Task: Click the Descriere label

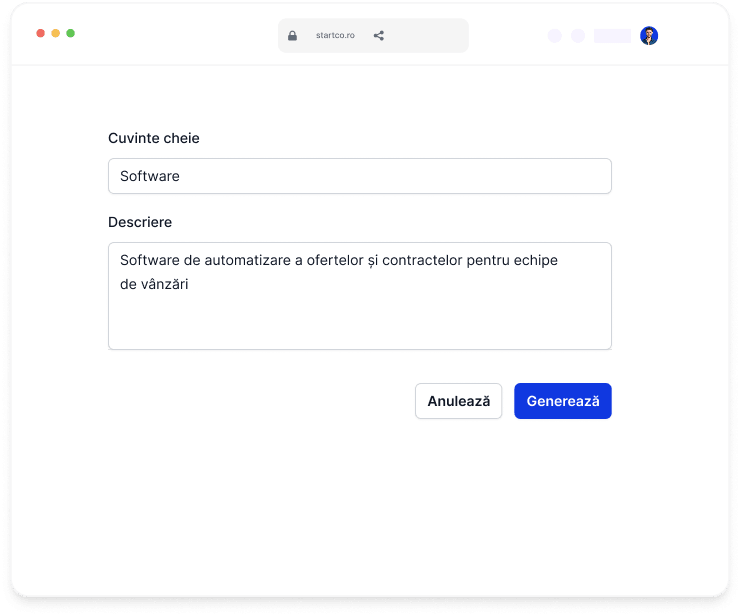Action: [x=140, y=222]
